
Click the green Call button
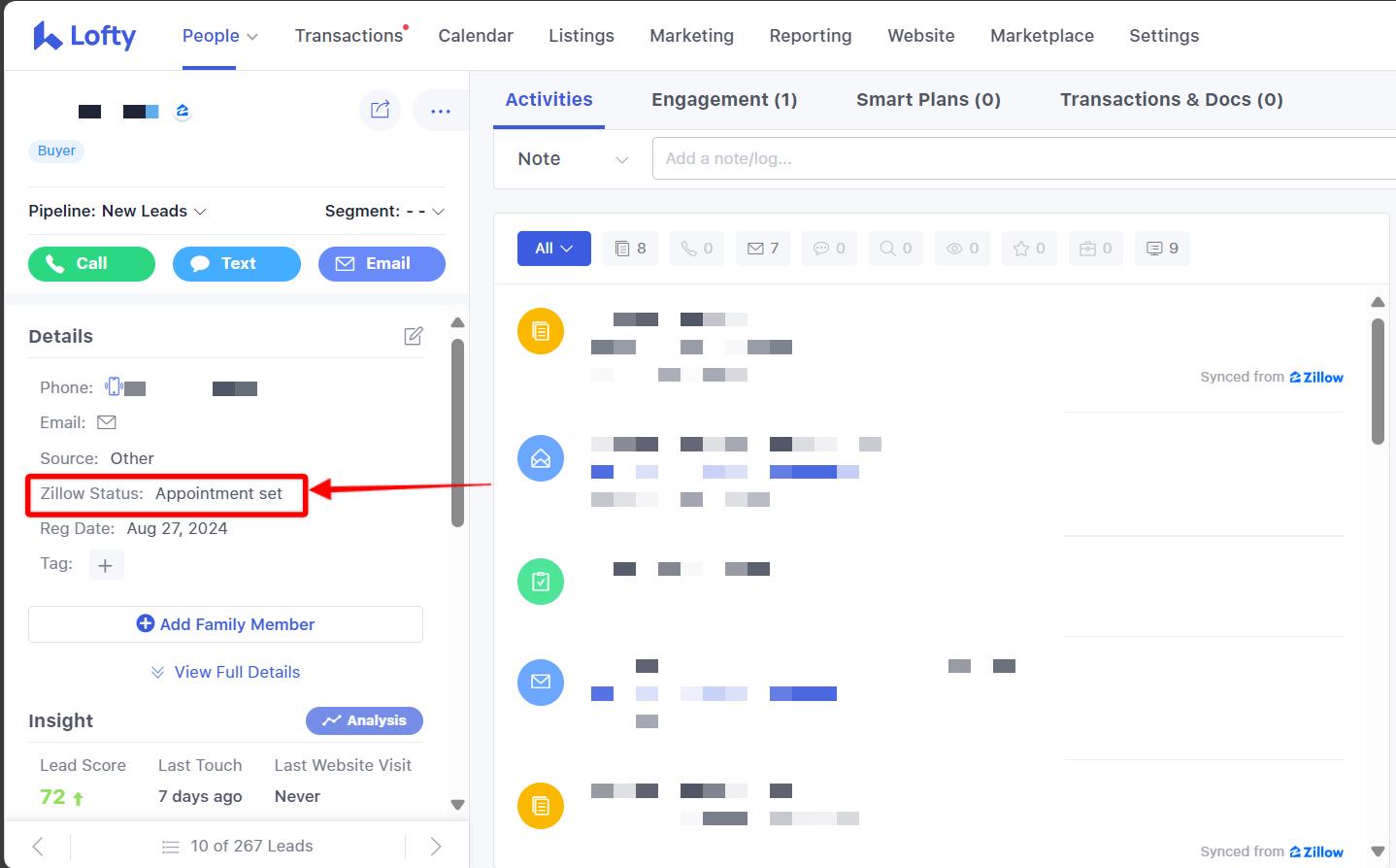click(91, 263)
